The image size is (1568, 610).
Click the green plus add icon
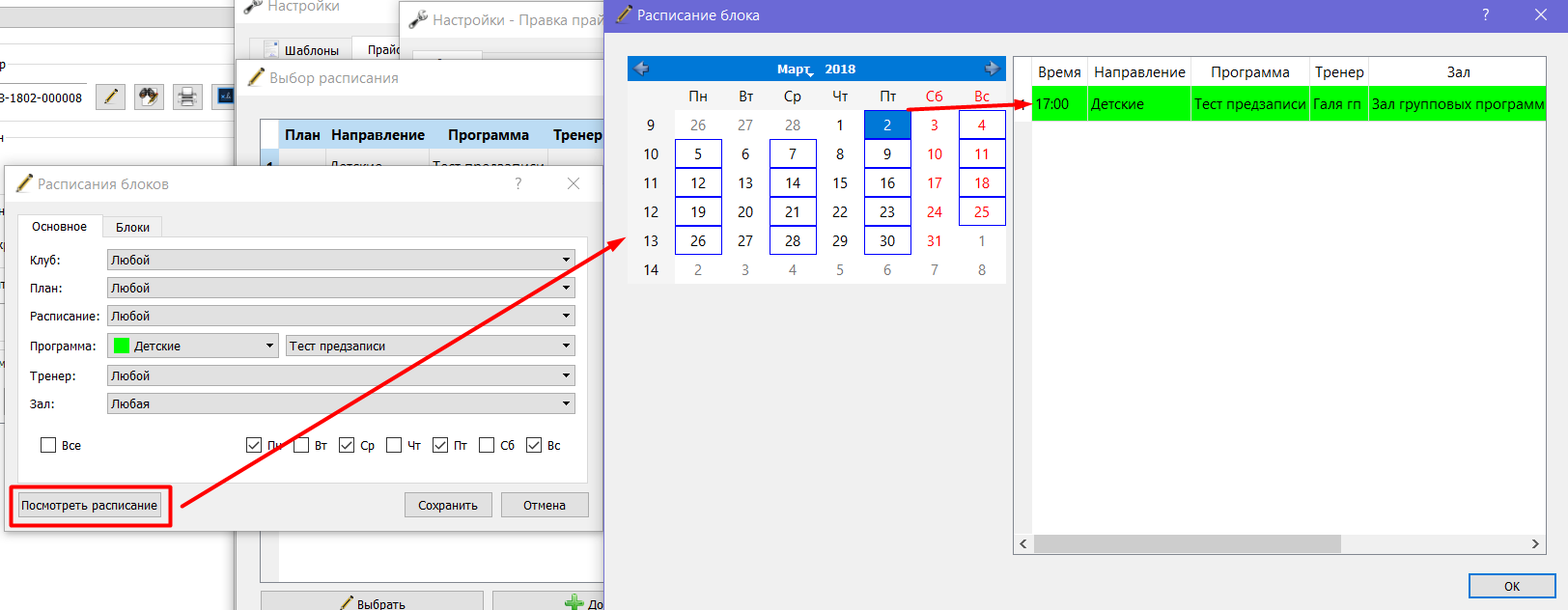pyautogui.click(x=574, y=603)
